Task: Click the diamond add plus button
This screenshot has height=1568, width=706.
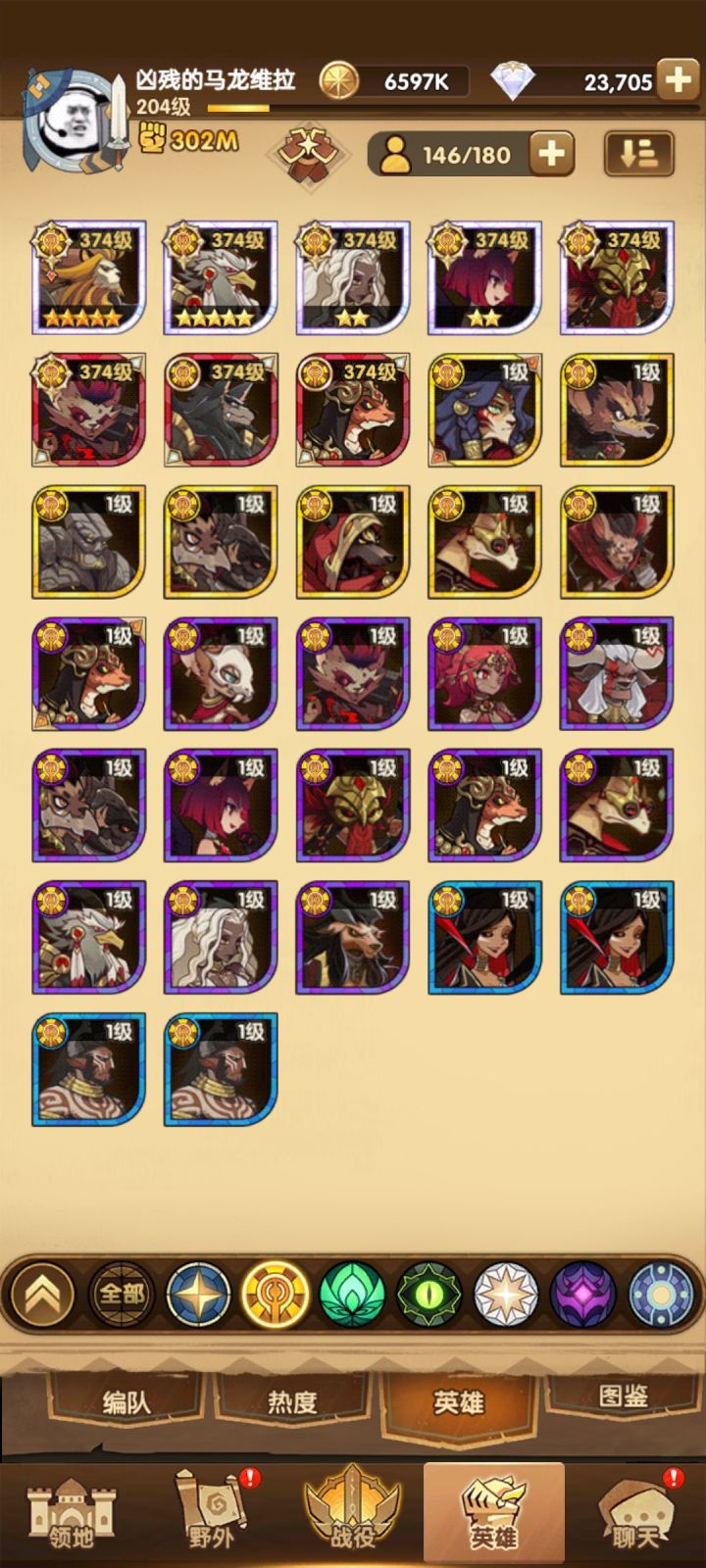Action: [679, 80]
